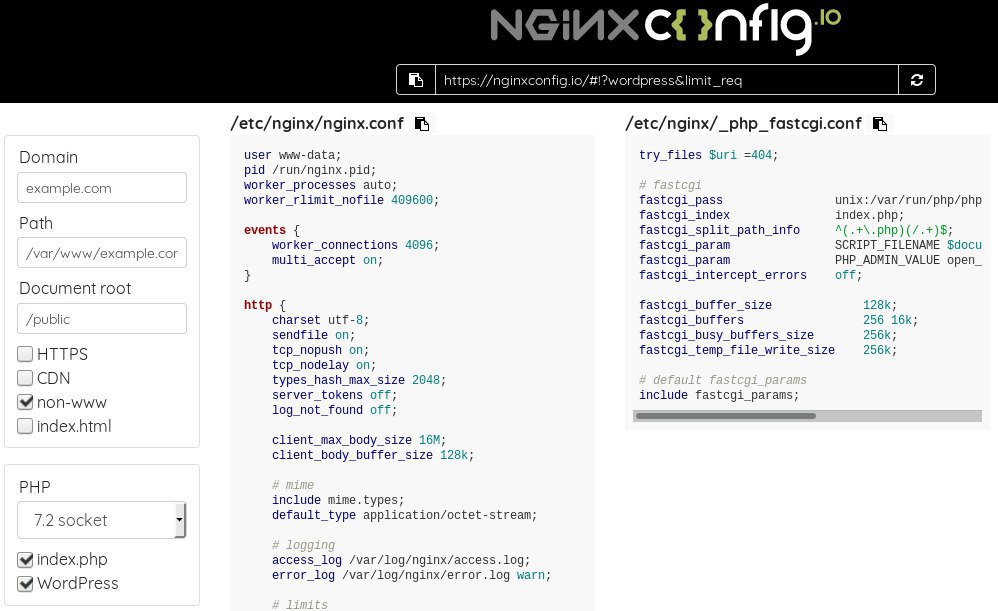This screenshot has width=998, height=611.
Task: Click the 'error_log /var/log/nginx/error.log warn;' line
Action: [x=411, y=575]
